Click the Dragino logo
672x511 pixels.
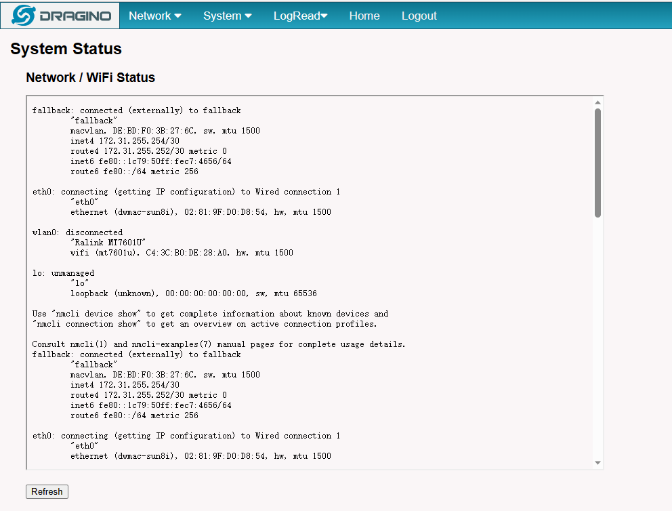(60, 15)
